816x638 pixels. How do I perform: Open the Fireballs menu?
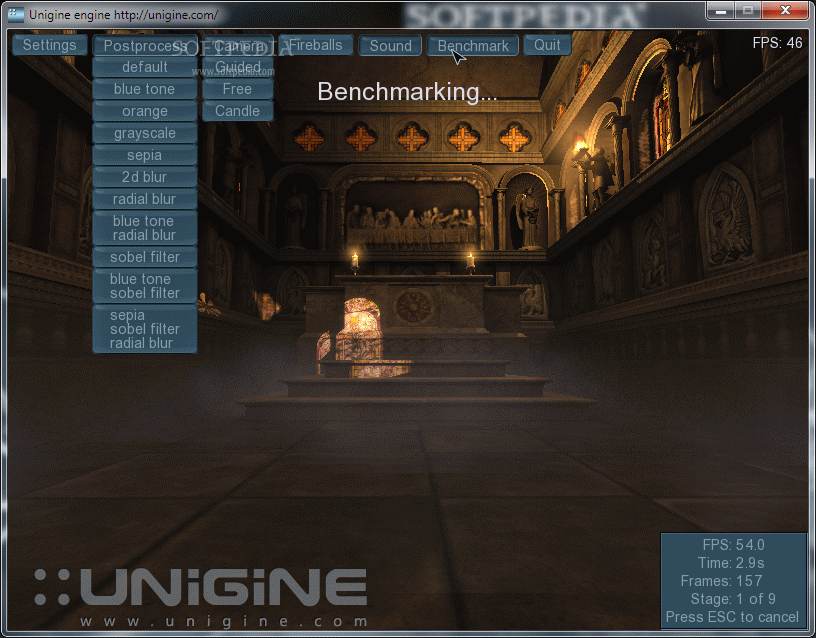[315, 45]
